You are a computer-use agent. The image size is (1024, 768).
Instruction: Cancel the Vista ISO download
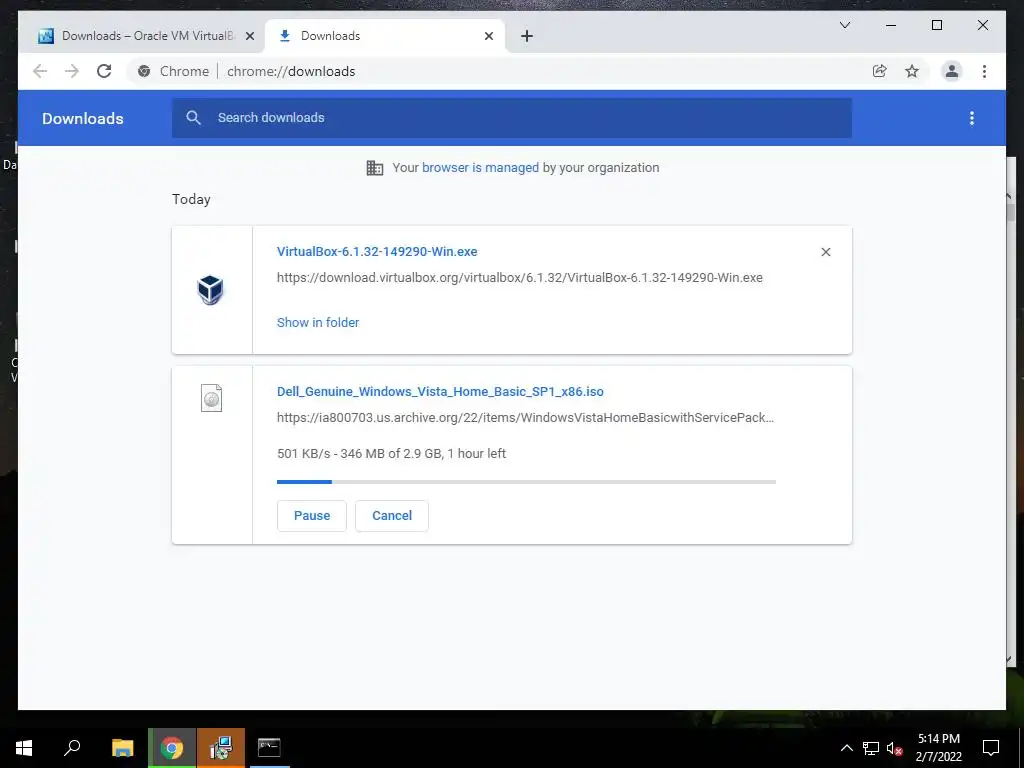[x=392, y=516]
